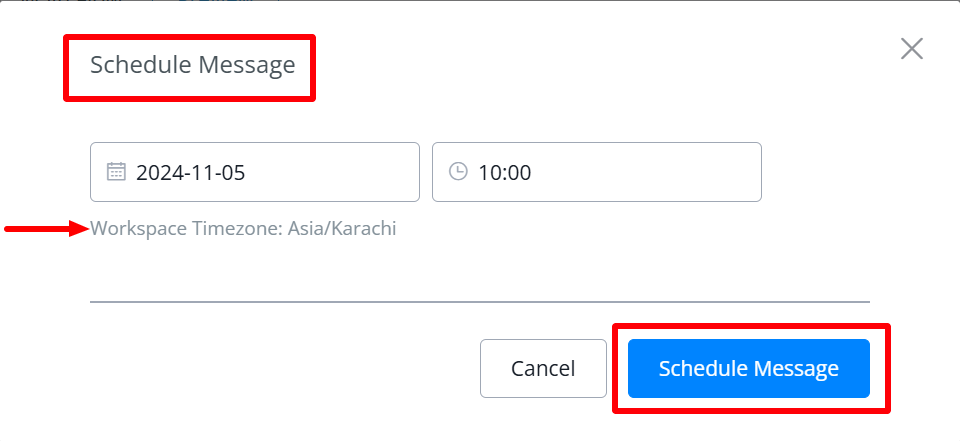Select the time value 10:00

[505, 172]
